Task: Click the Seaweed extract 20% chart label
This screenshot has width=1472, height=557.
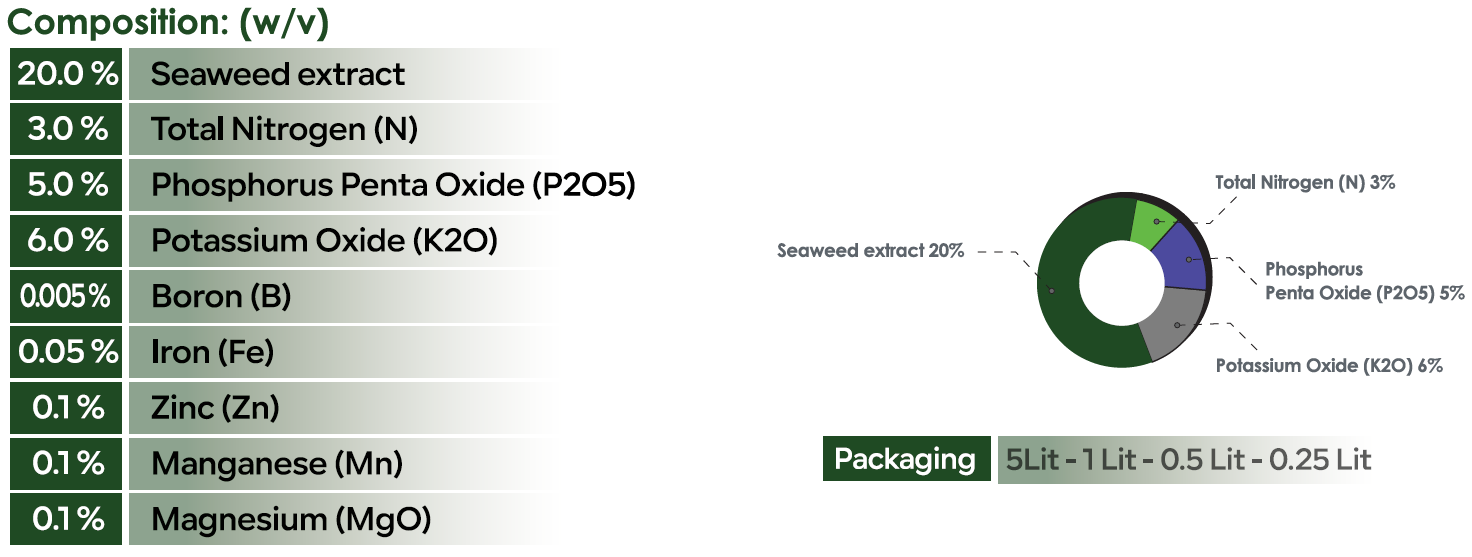Action: coord(870,251)
